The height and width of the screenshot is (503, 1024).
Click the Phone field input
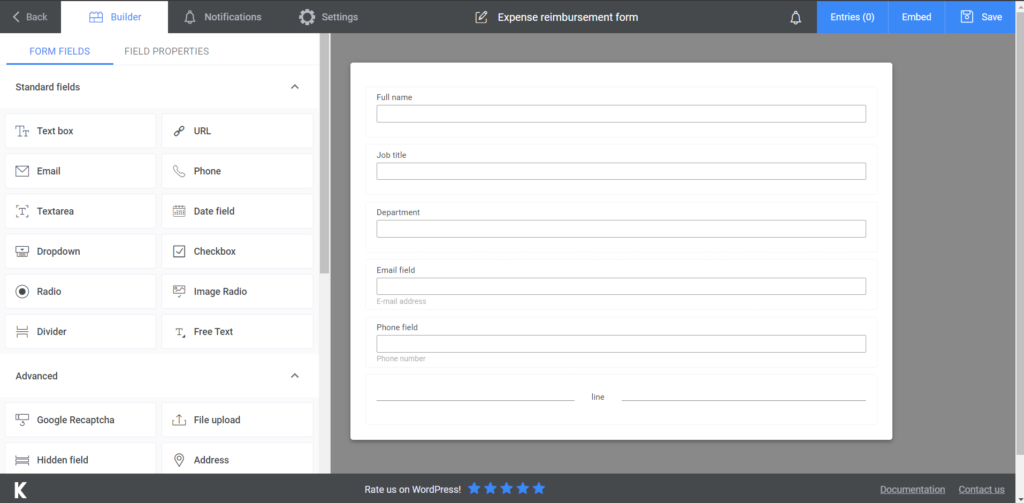click(x=621, y=344)
